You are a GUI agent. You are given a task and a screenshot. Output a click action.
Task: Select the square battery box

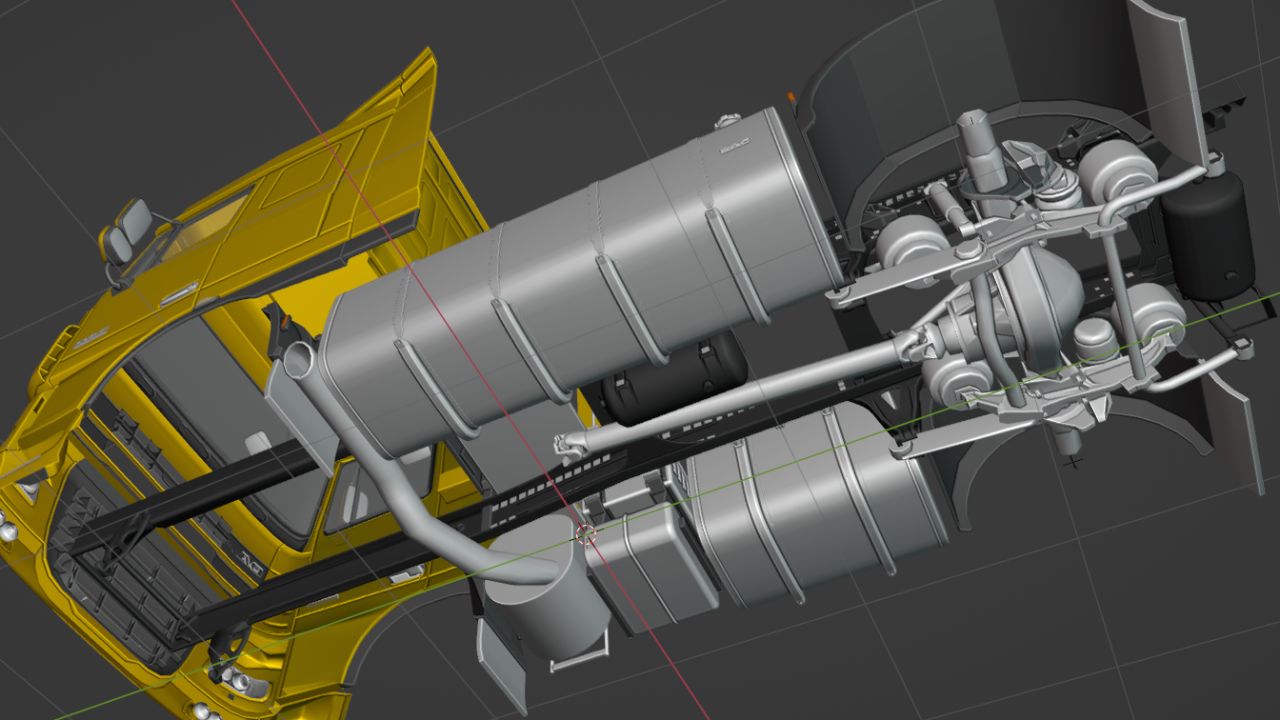point(650,570)
